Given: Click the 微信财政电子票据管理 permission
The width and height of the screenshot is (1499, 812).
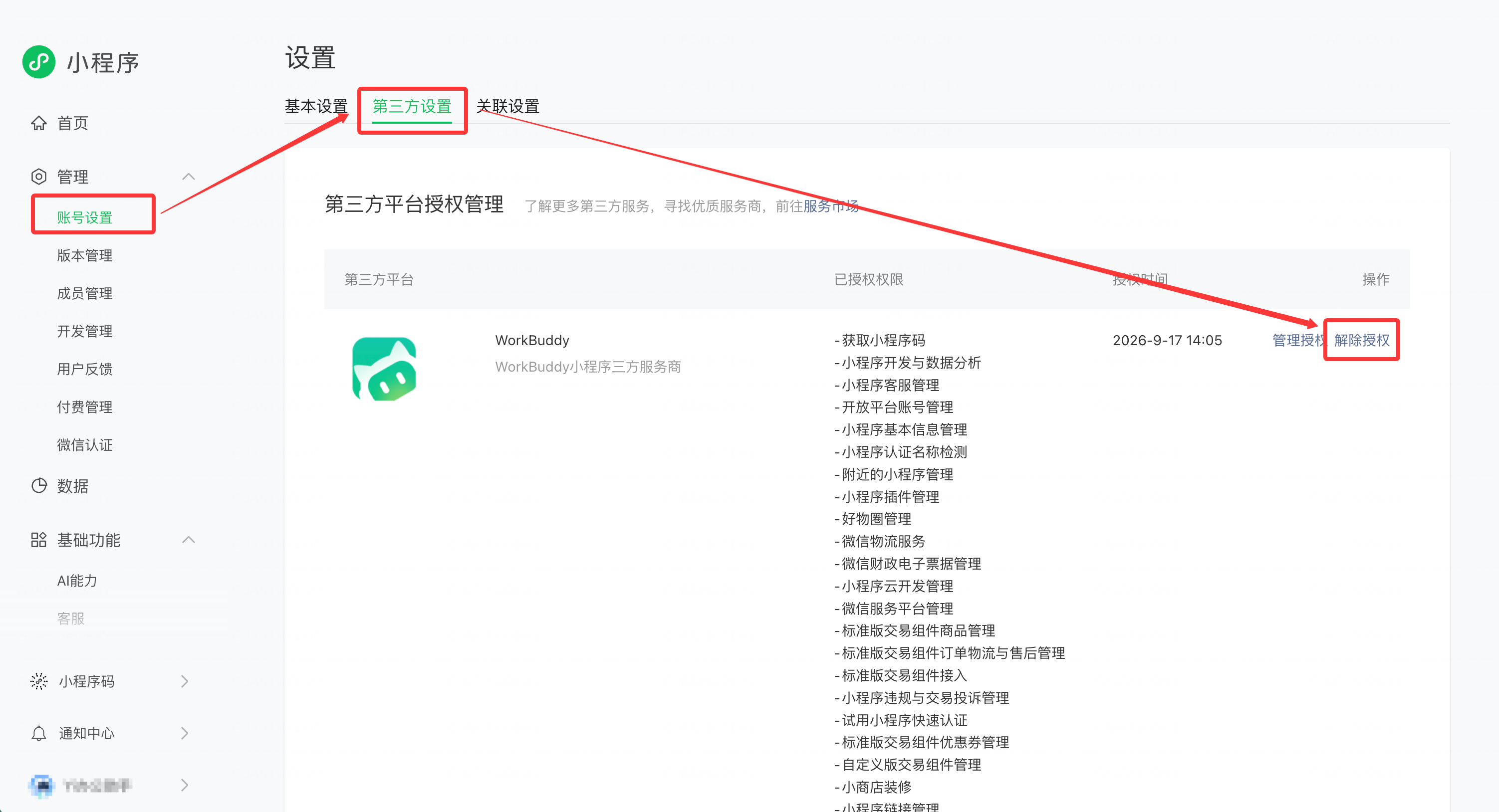Looking at the screenshot, I should 907,564.
